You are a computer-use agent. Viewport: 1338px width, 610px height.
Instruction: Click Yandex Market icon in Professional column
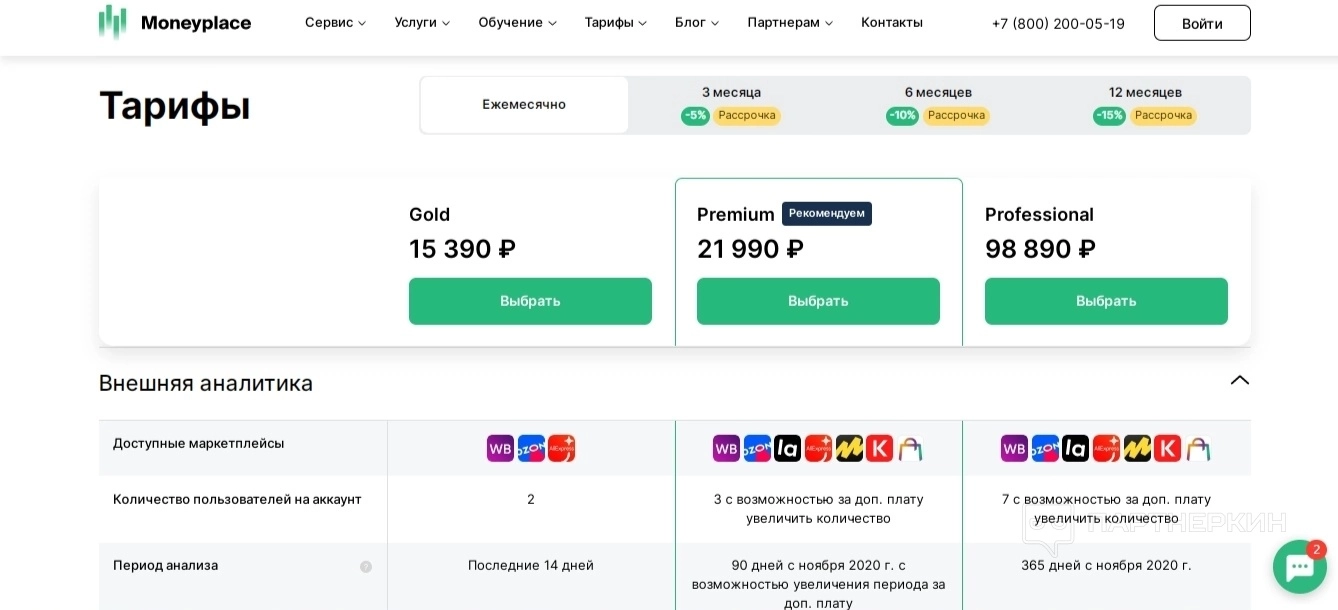[x=1137, y=449]
